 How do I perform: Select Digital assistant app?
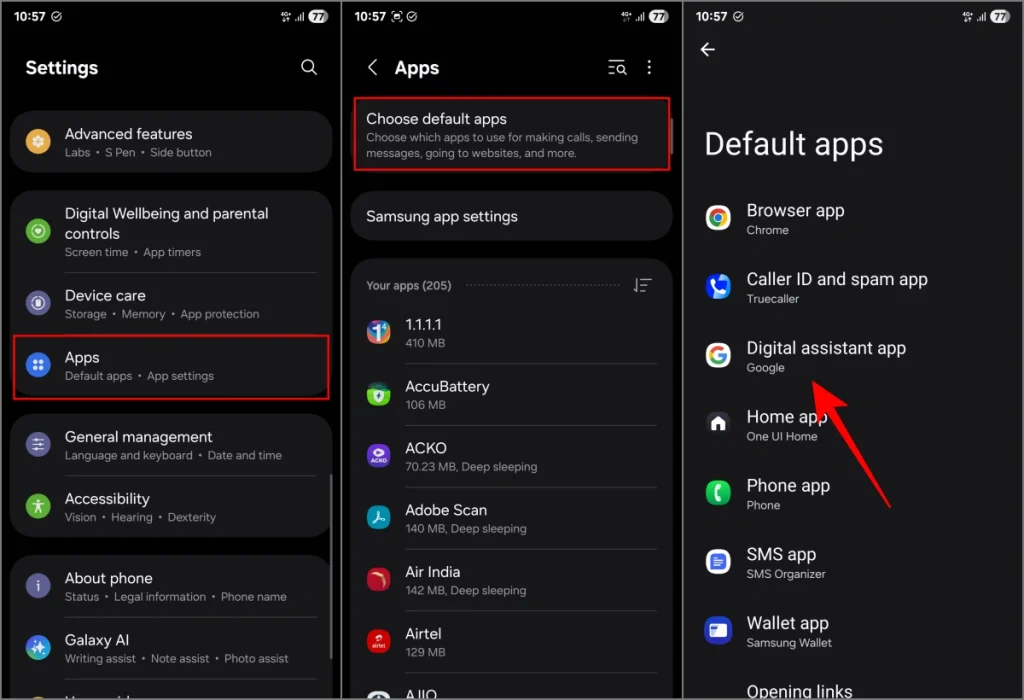pyautogui.click(x=853, y=356)
